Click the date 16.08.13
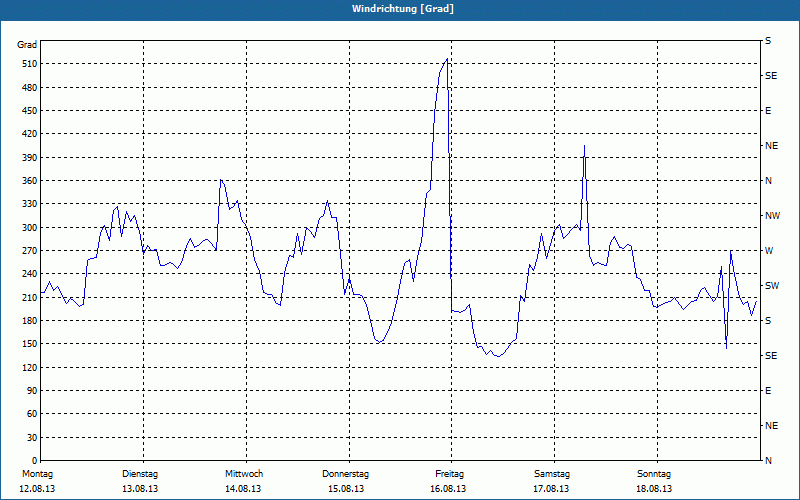The height and width of the screenshot is (500, 800). pos(448,489)
